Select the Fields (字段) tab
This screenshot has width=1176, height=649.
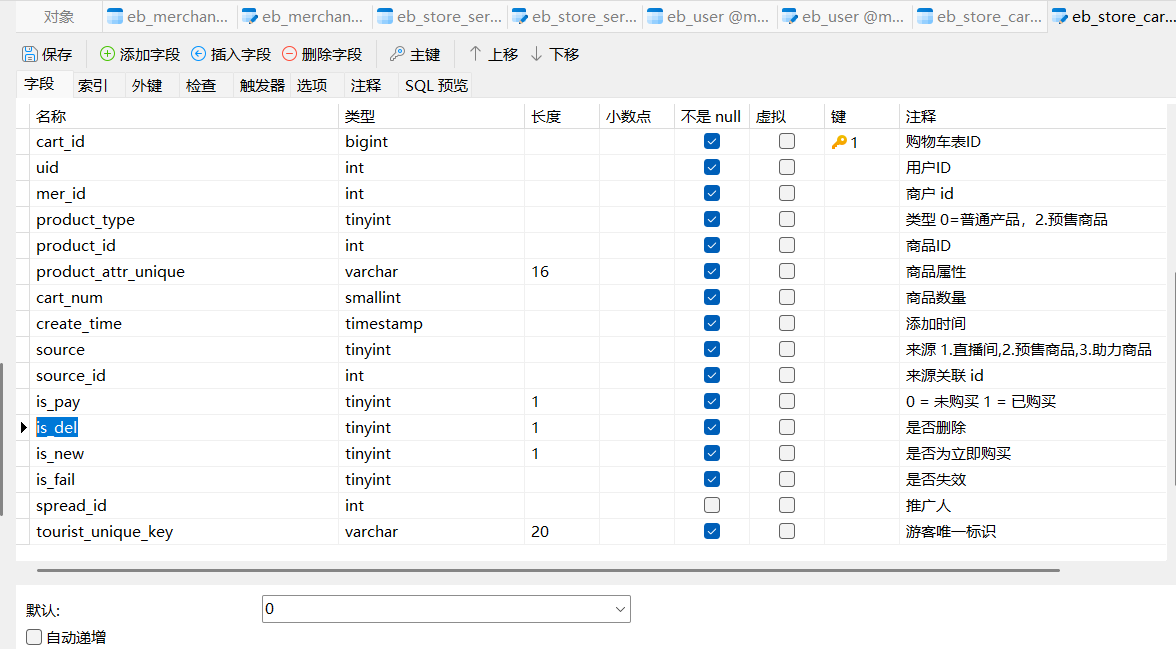coord(39,84)
